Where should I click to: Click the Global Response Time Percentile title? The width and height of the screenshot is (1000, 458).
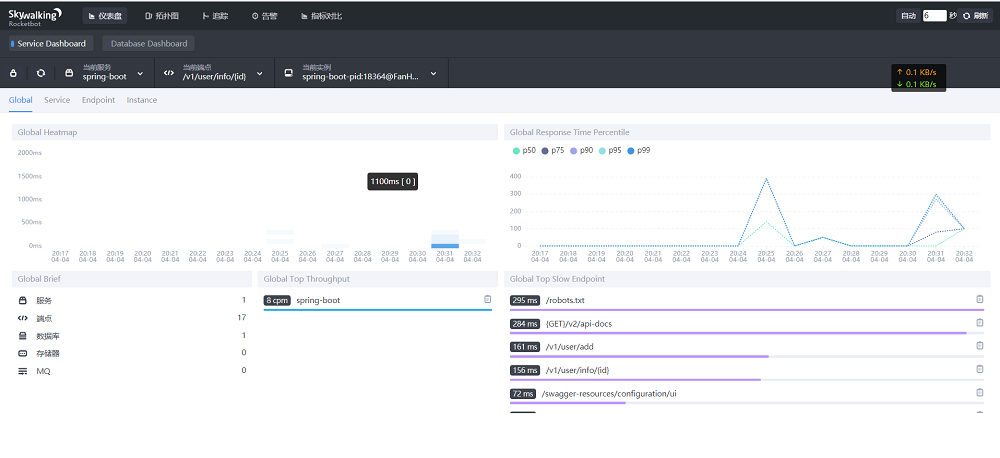[x=570, y=132]
